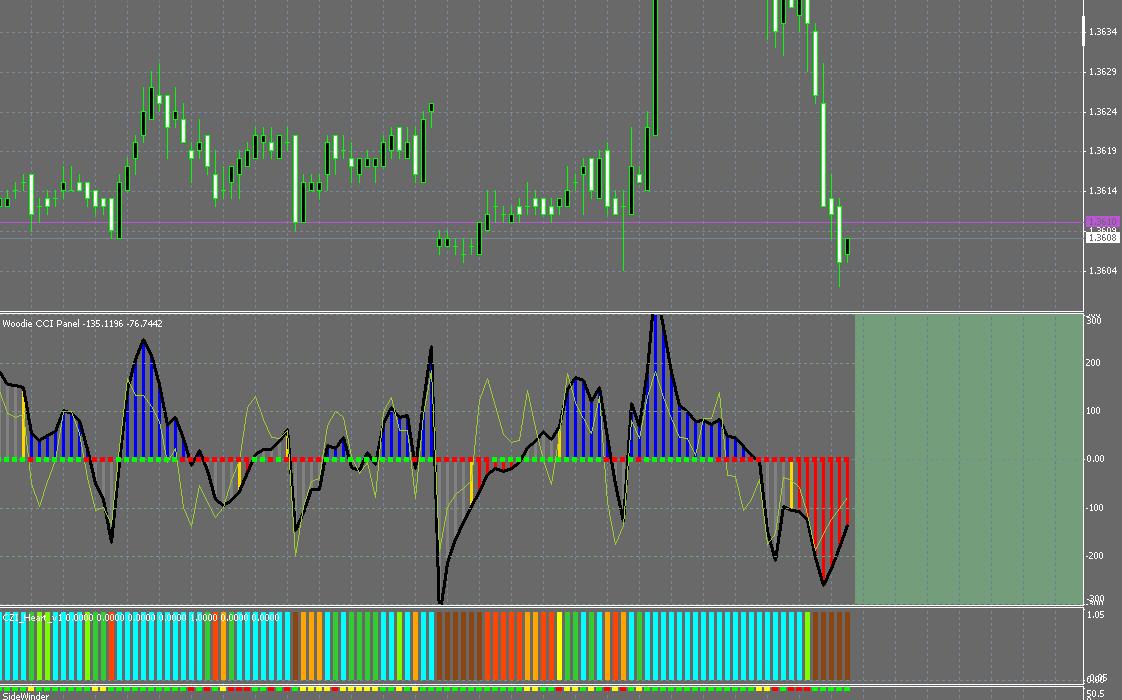Click the green shaded area in CCI panel
Viewport: 1122px width, 700px height.
969,459
